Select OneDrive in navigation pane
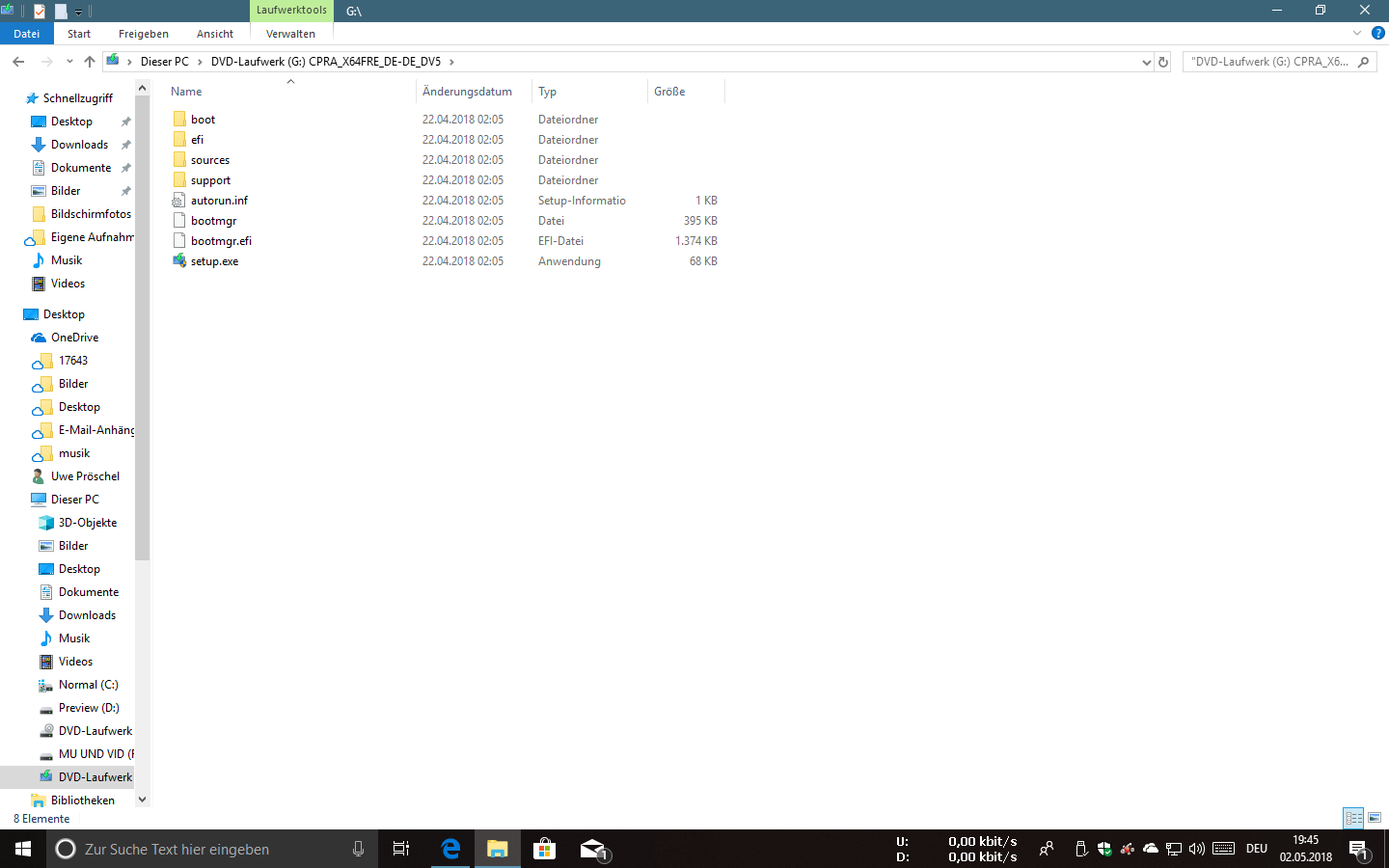Screen dimensions: 1389x868 tap(74, 338)
